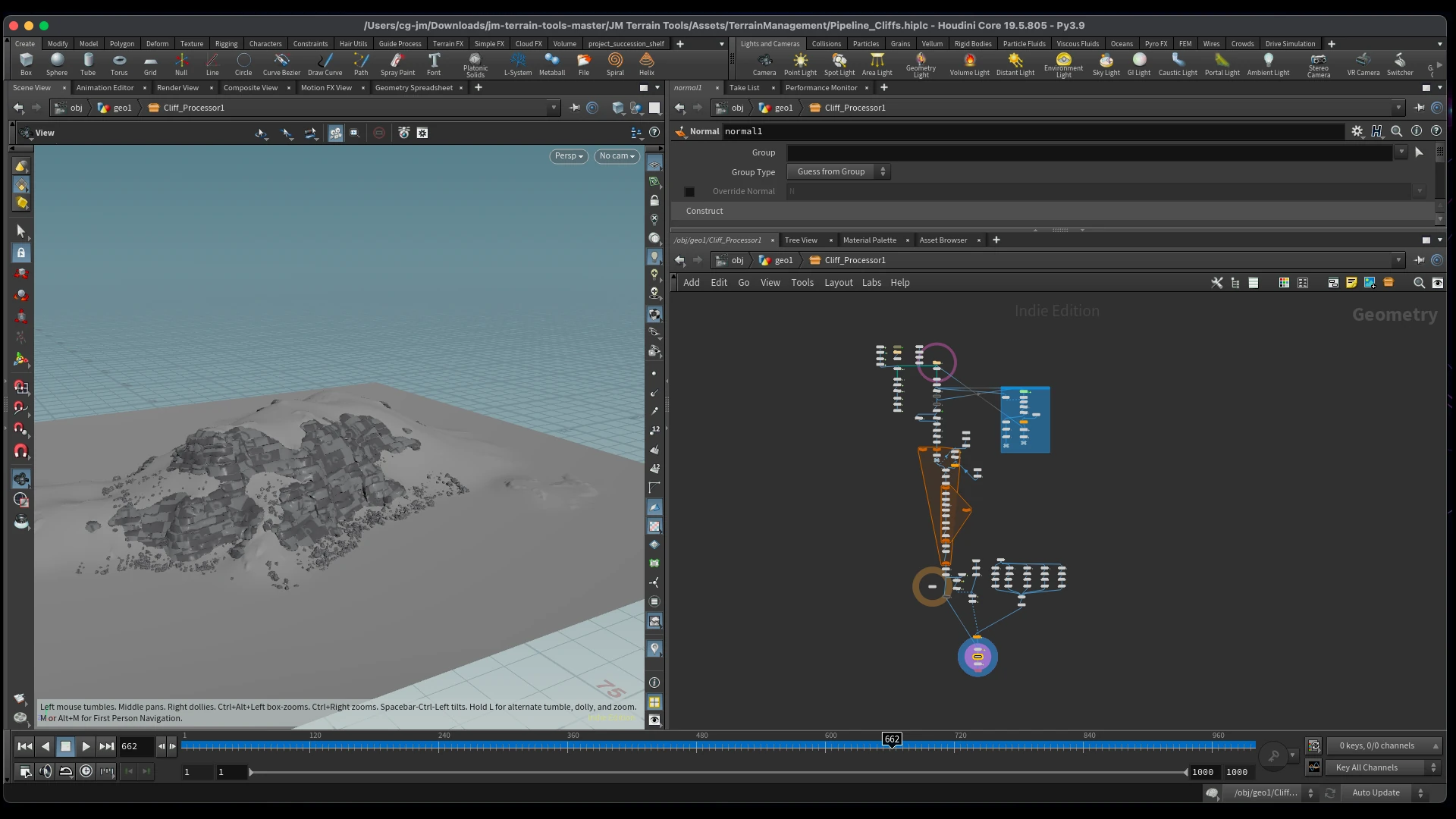
Task: Add a Camera from the shelf
Action: 764,64
